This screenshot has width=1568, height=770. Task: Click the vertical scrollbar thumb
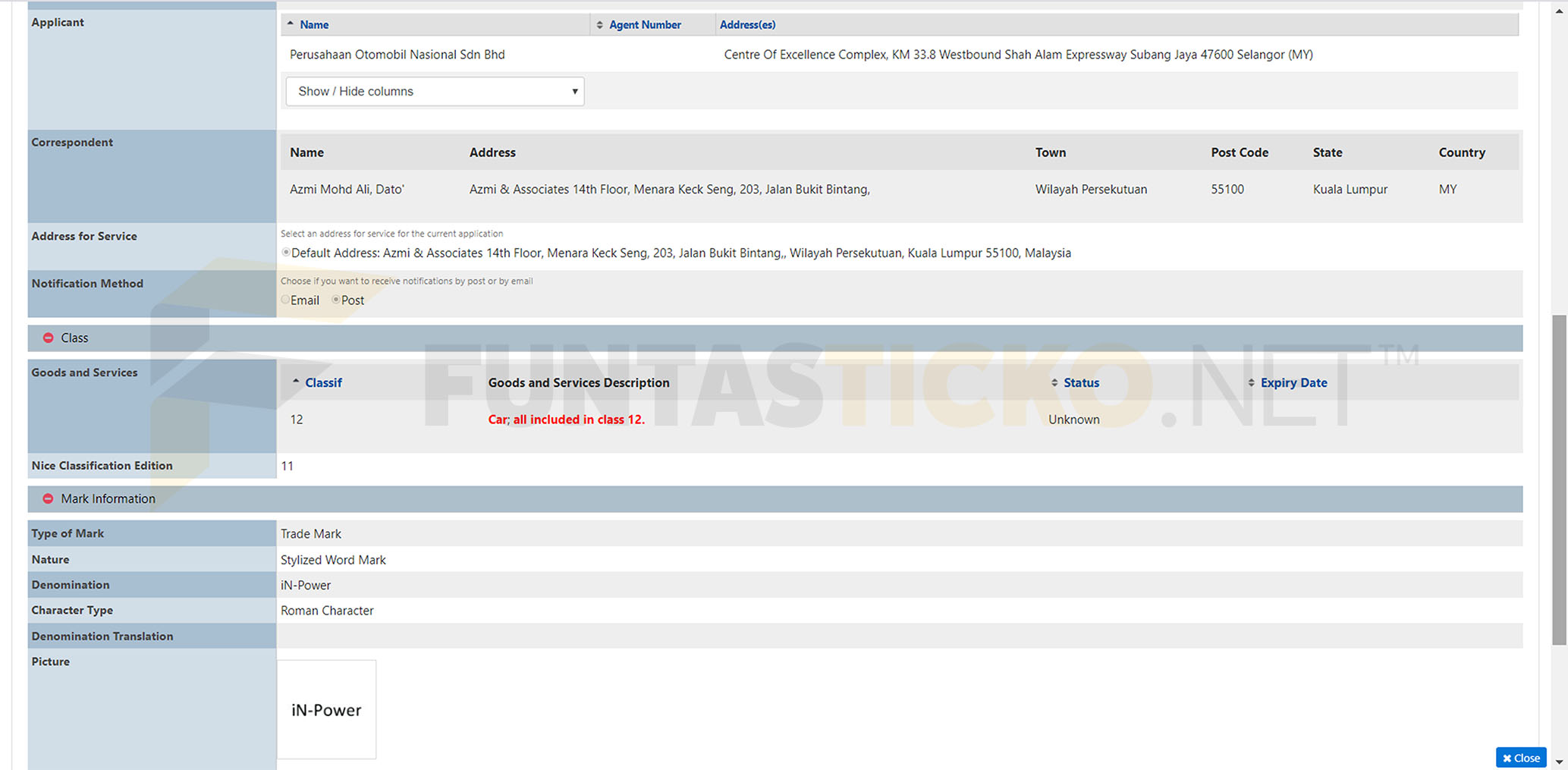1560,479
